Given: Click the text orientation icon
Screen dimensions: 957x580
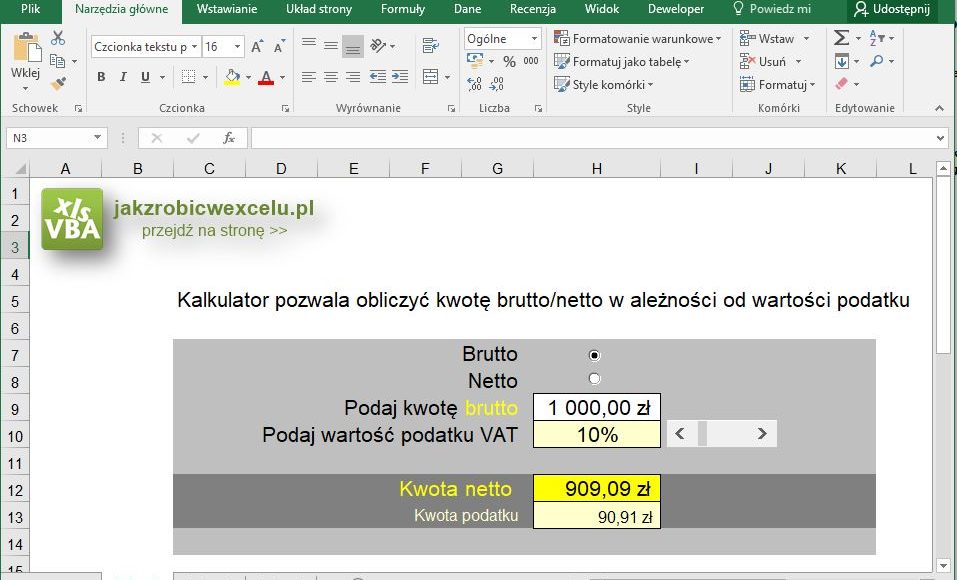Looking at the screenshot, I should (x=378, y=45).
